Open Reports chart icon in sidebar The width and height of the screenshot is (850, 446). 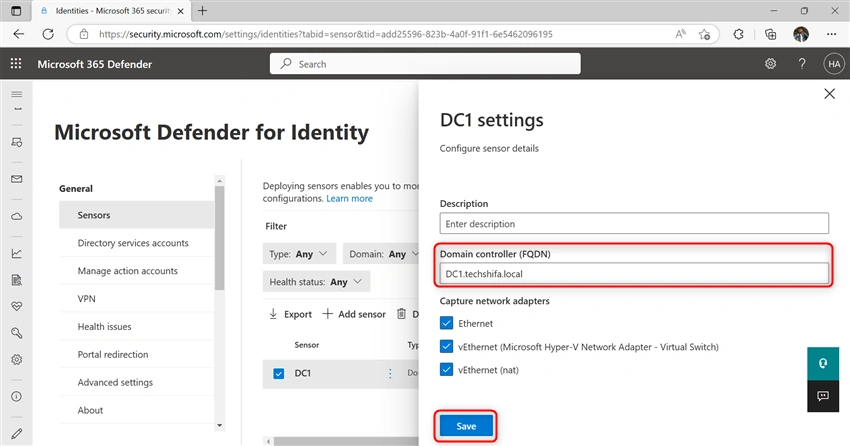17,253
